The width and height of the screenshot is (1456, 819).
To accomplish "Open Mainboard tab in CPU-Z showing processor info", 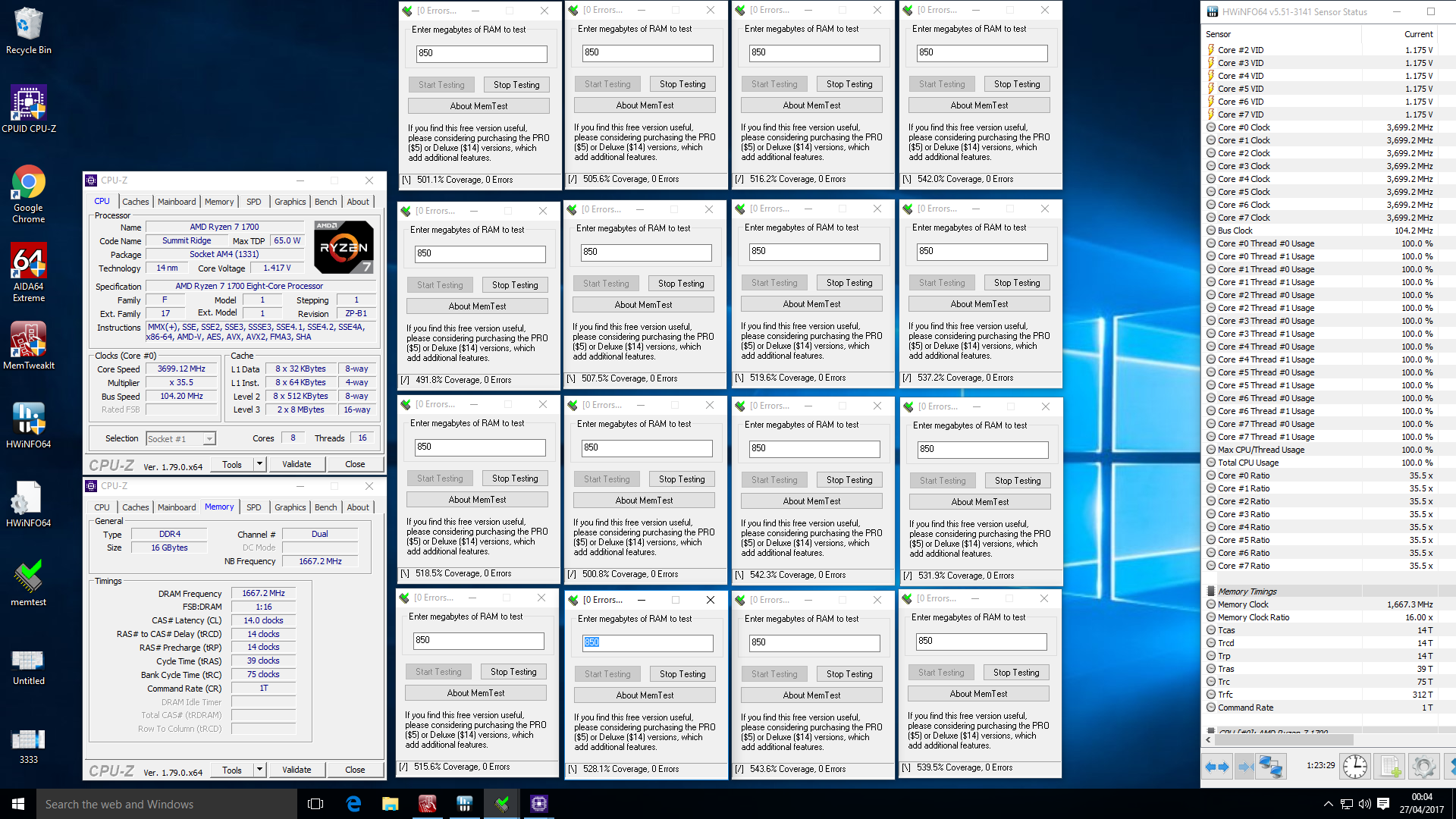I will tap(177, 202).
